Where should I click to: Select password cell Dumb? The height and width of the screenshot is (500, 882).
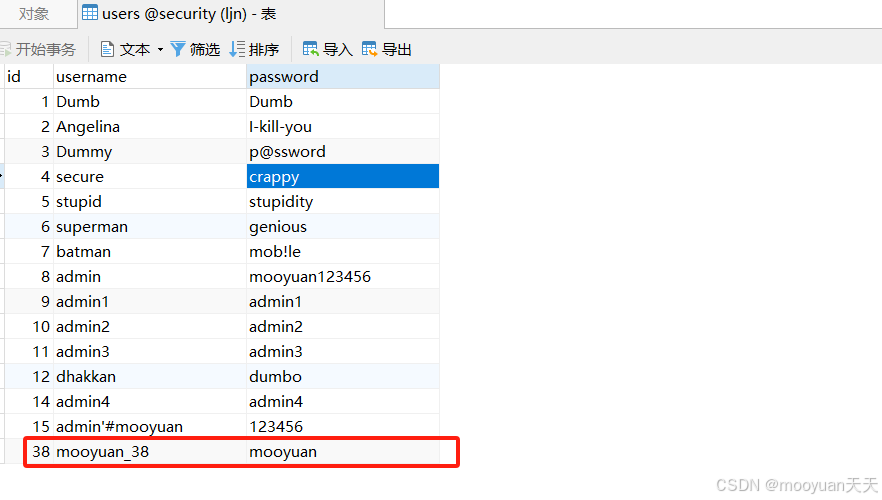point(343,102)
